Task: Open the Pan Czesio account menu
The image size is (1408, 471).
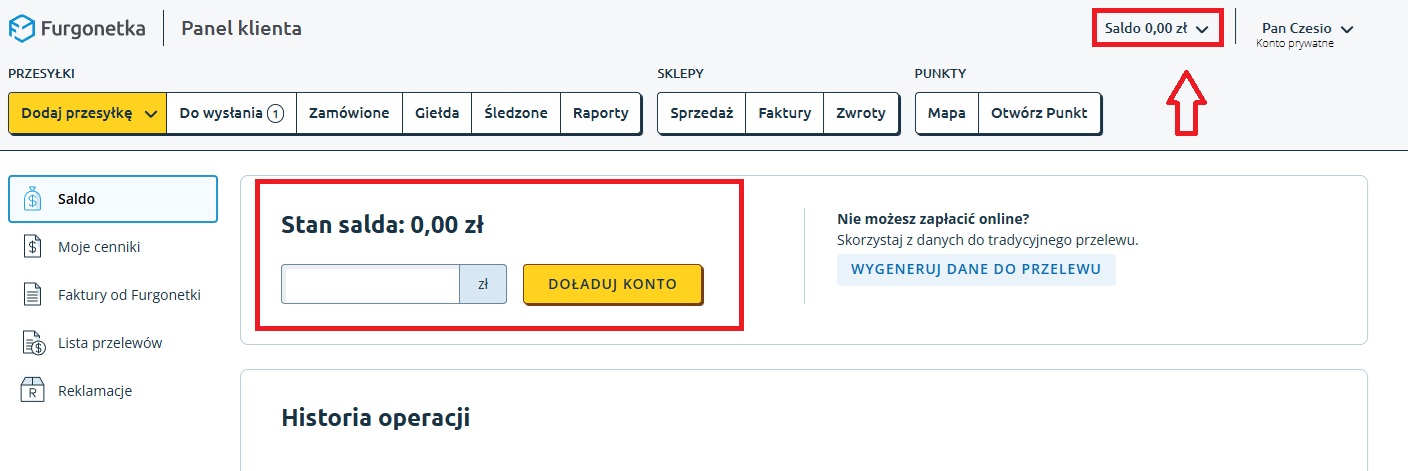Action: tap(1304, 29)
